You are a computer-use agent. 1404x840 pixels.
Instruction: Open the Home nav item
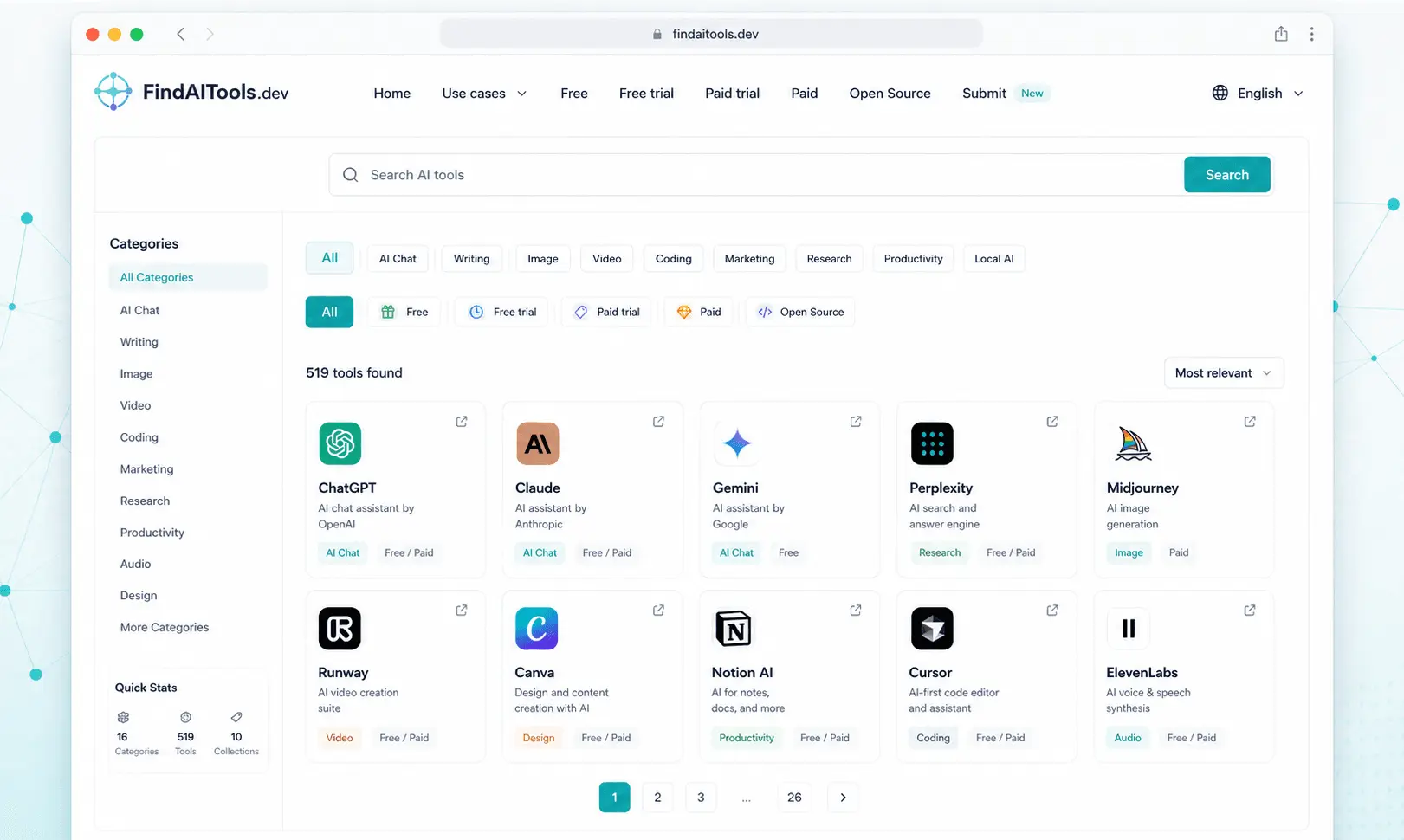pos(392,93)
